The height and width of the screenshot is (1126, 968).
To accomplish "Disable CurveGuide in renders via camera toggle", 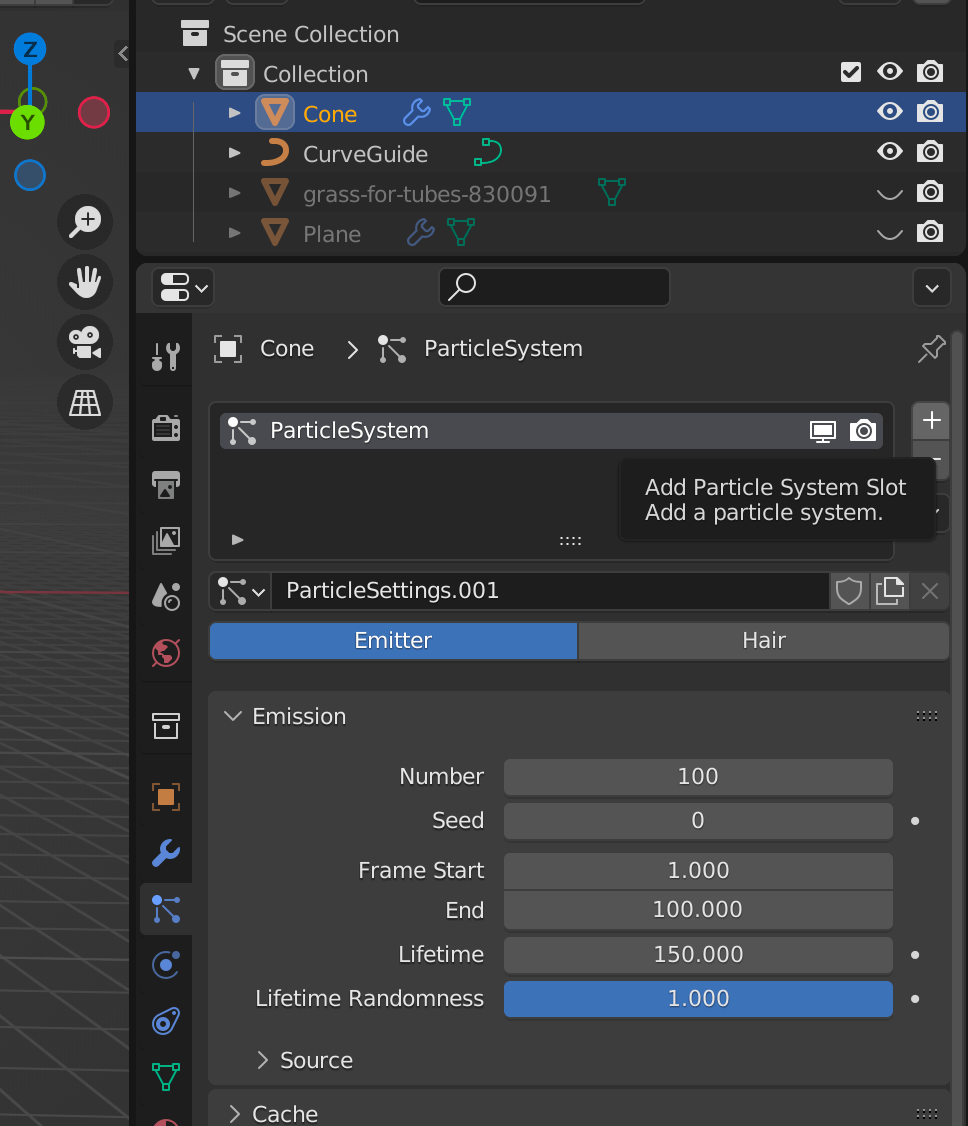I will point(930,151).
